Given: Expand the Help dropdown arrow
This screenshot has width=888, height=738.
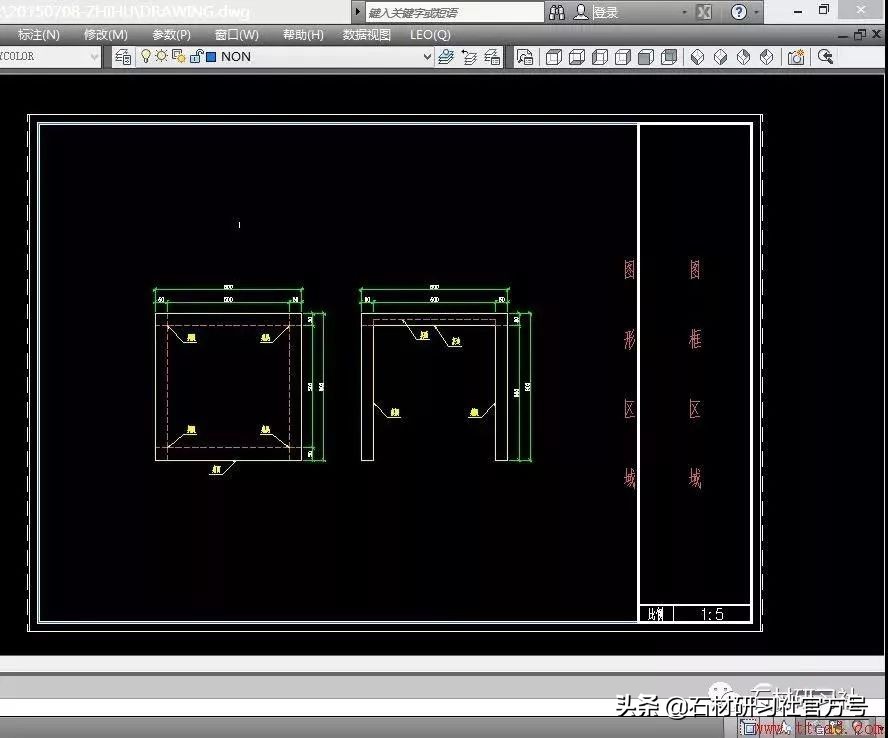Looking at the screenshot, I should [x=757, y=12].
